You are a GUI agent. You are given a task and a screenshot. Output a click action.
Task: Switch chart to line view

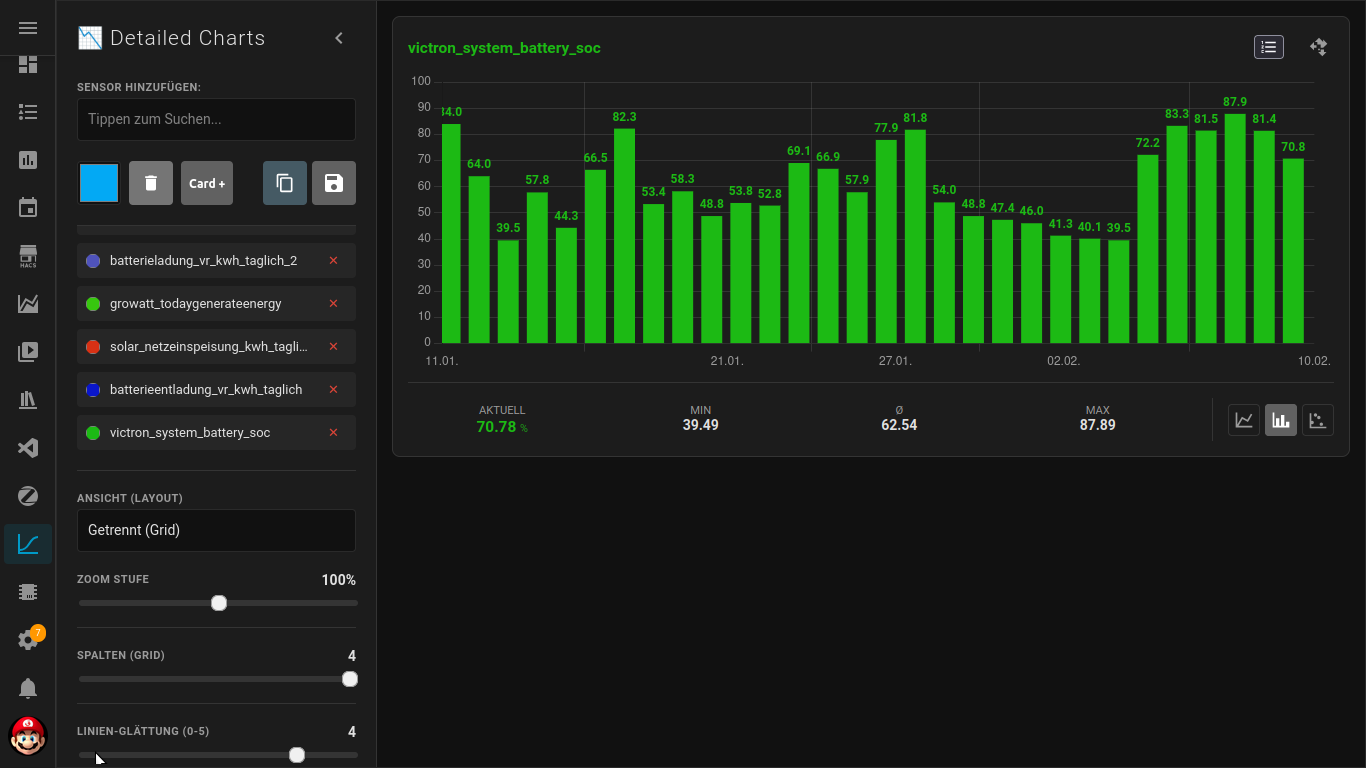click(1244, 420)
